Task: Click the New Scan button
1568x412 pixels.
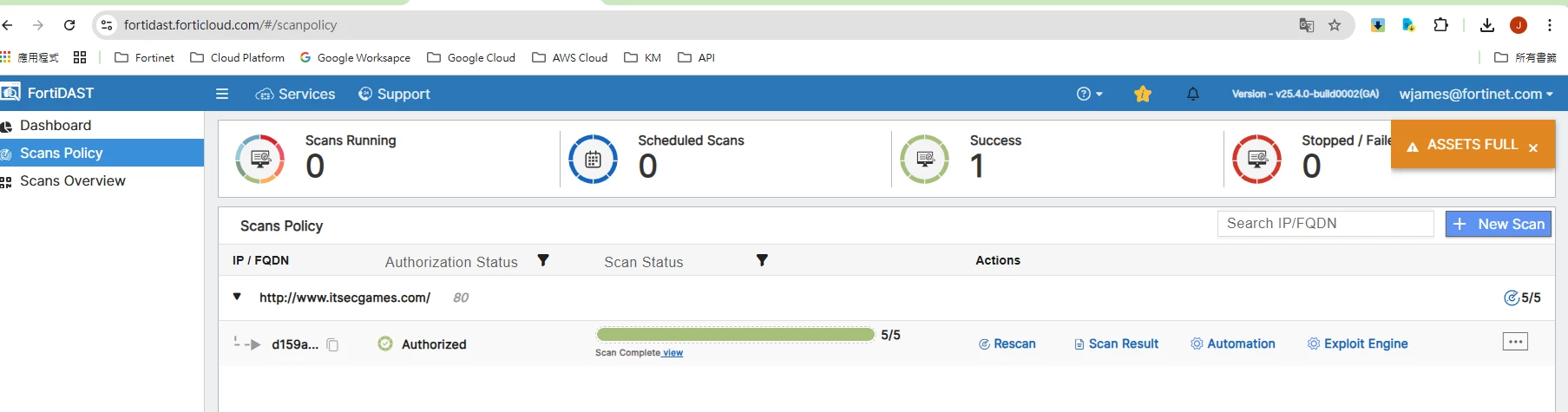Action: tap(1499, 224)
